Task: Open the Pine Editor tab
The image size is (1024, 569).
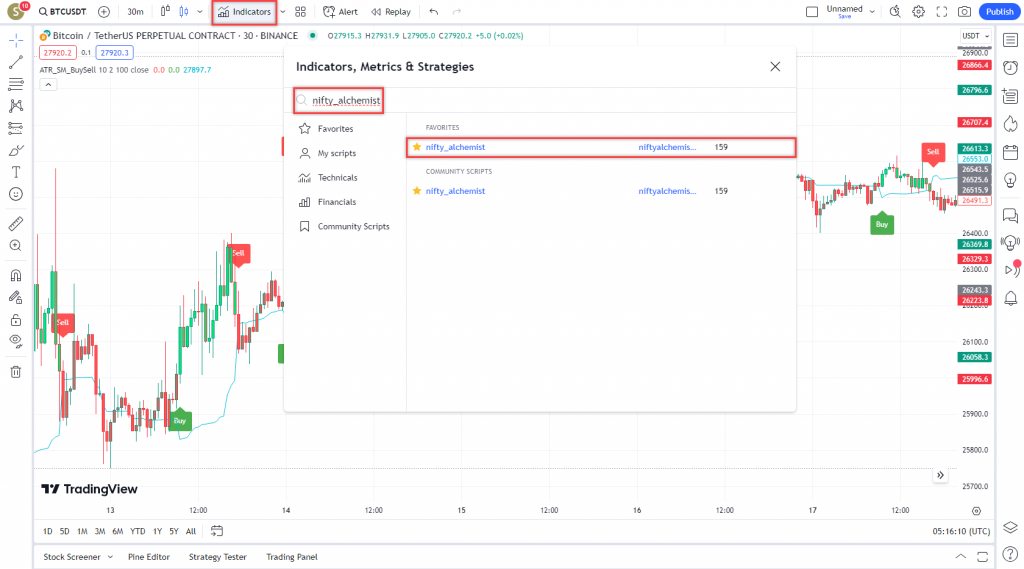Action: (x=149, y=557)
